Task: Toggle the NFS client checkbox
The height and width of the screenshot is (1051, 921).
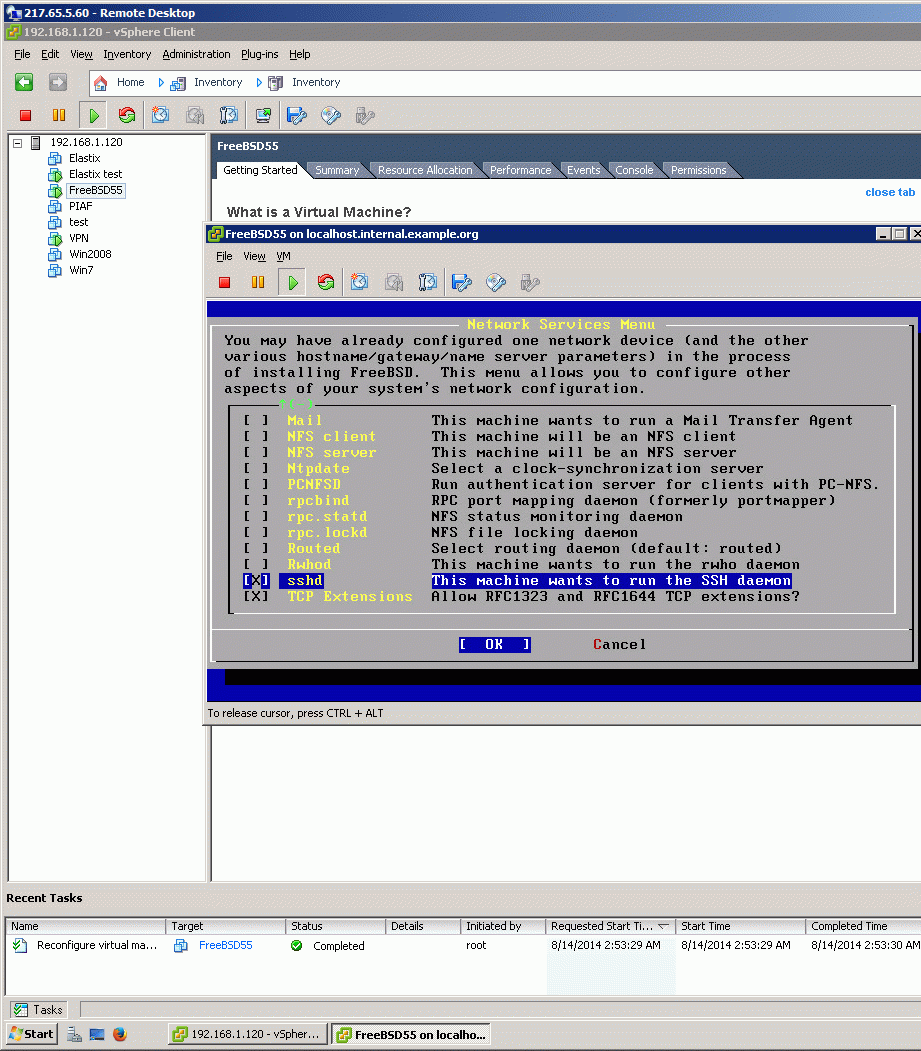Action: point(256,436)
